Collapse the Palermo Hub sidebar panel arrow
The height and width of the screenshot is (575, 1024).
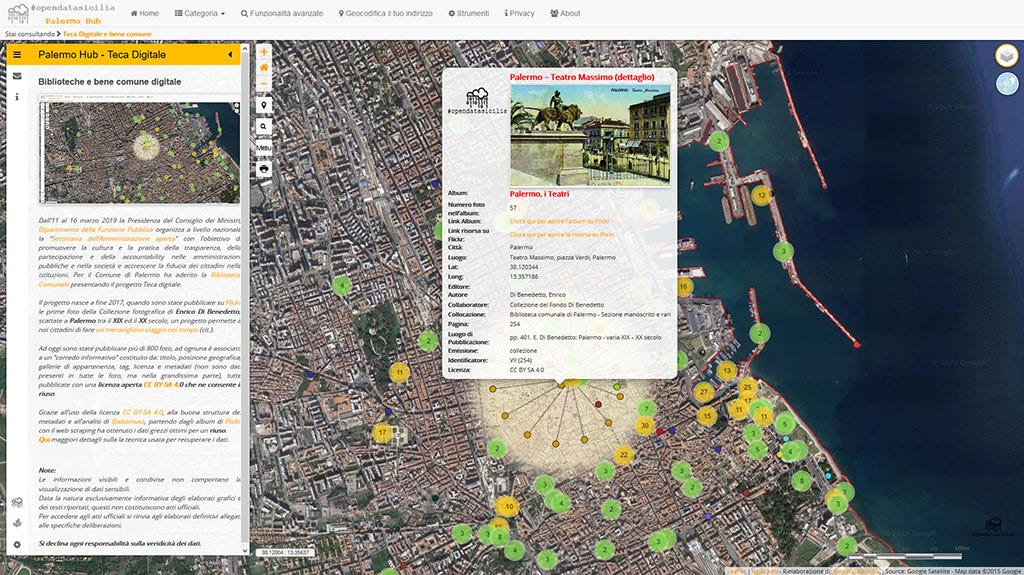coord(230,55)
